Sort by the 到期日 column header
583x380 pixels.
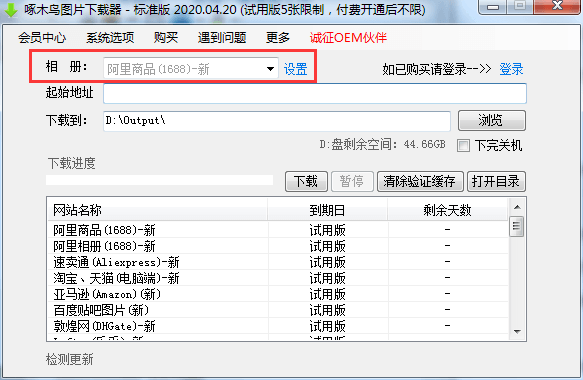coord(327,210)
